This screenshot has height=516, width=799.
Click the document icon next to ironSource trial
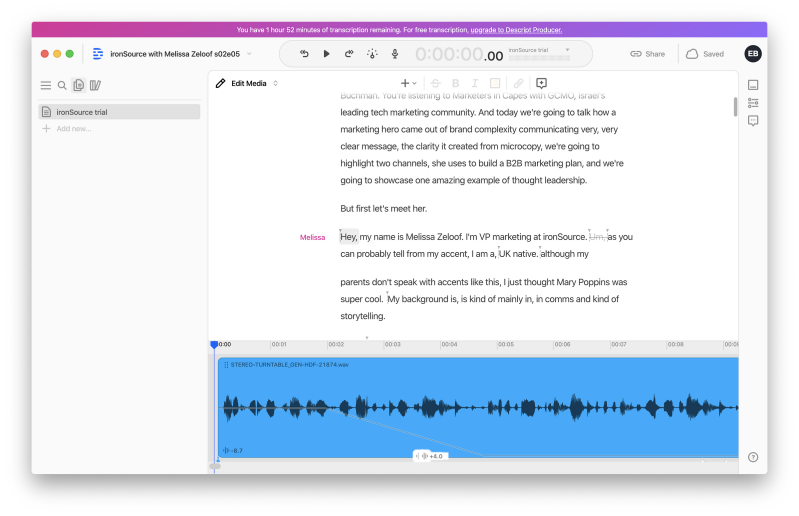click(46, 112)
